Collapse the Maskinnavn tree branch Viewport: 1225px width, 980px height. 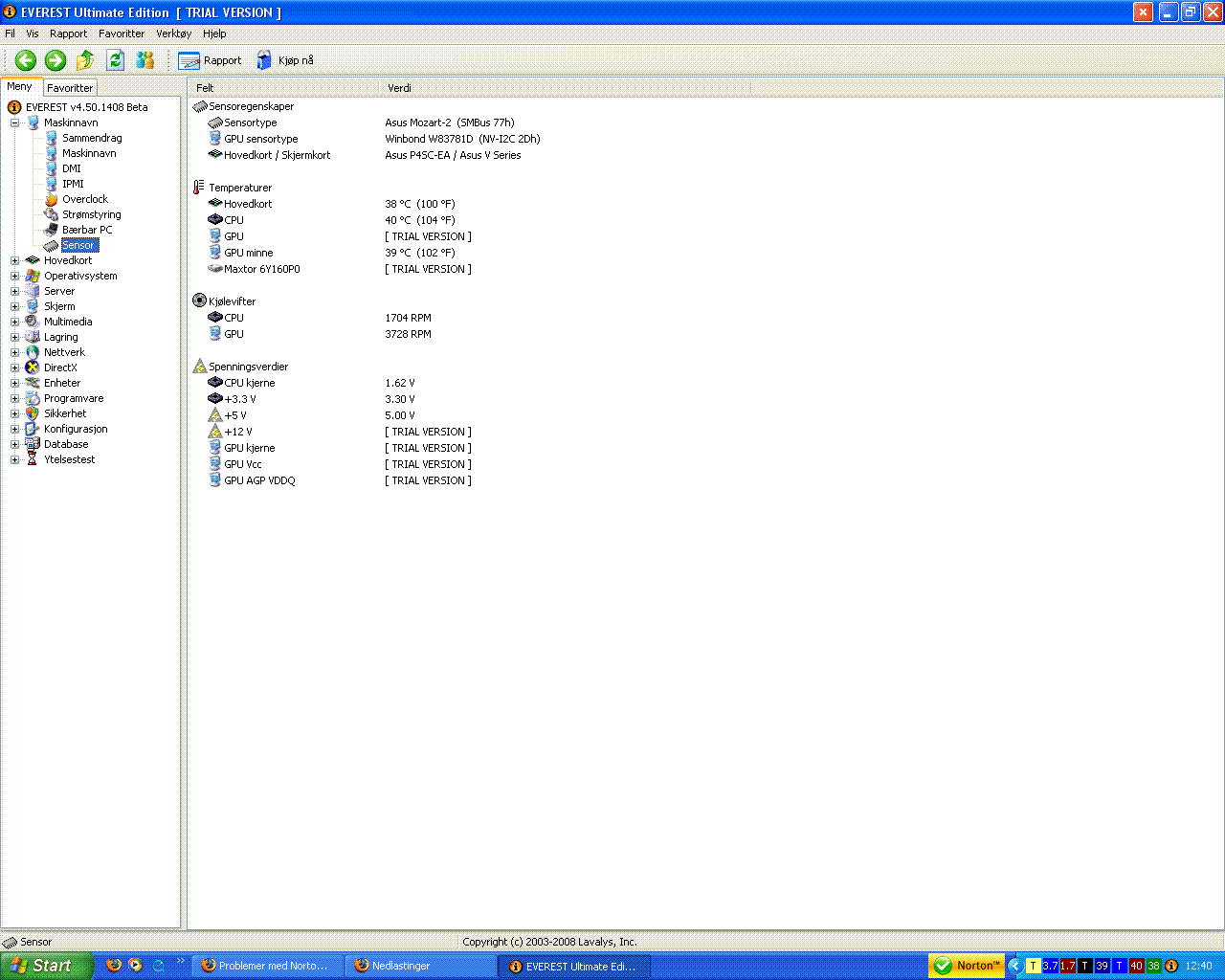[14, 122]
